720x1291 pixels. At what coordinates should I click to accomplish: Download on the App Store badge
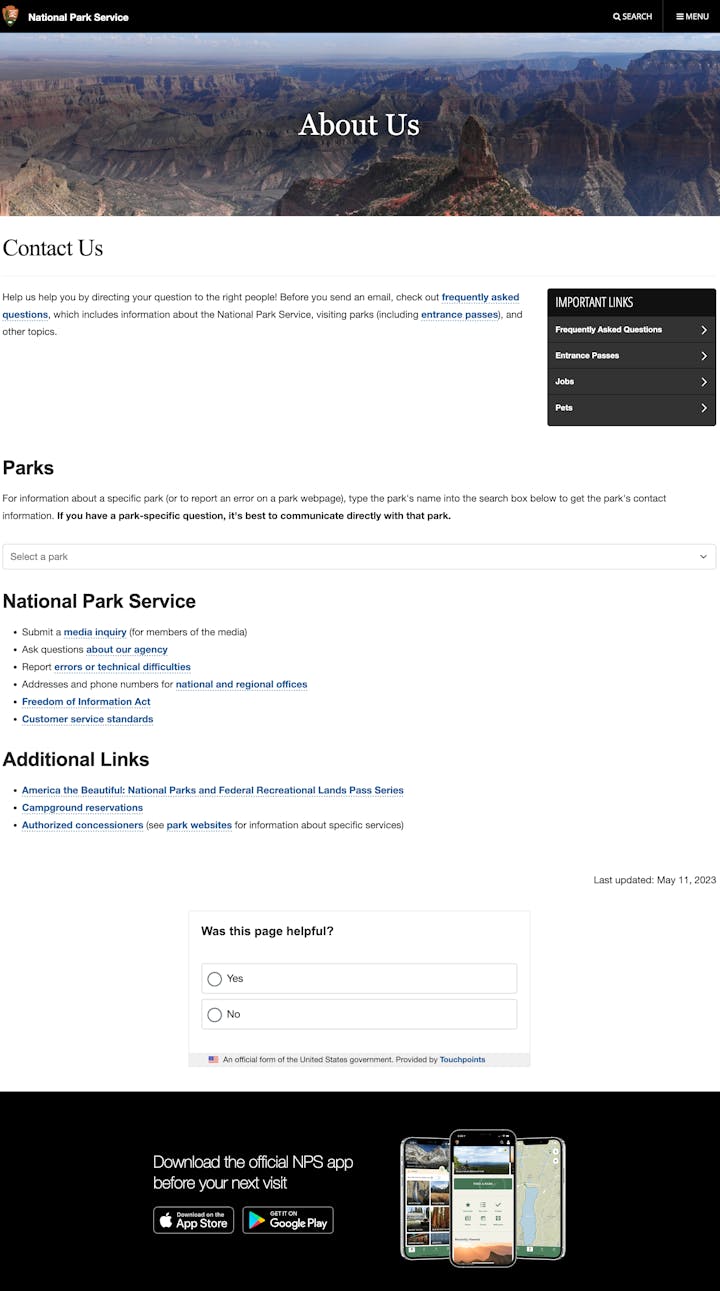point(193,1220)
